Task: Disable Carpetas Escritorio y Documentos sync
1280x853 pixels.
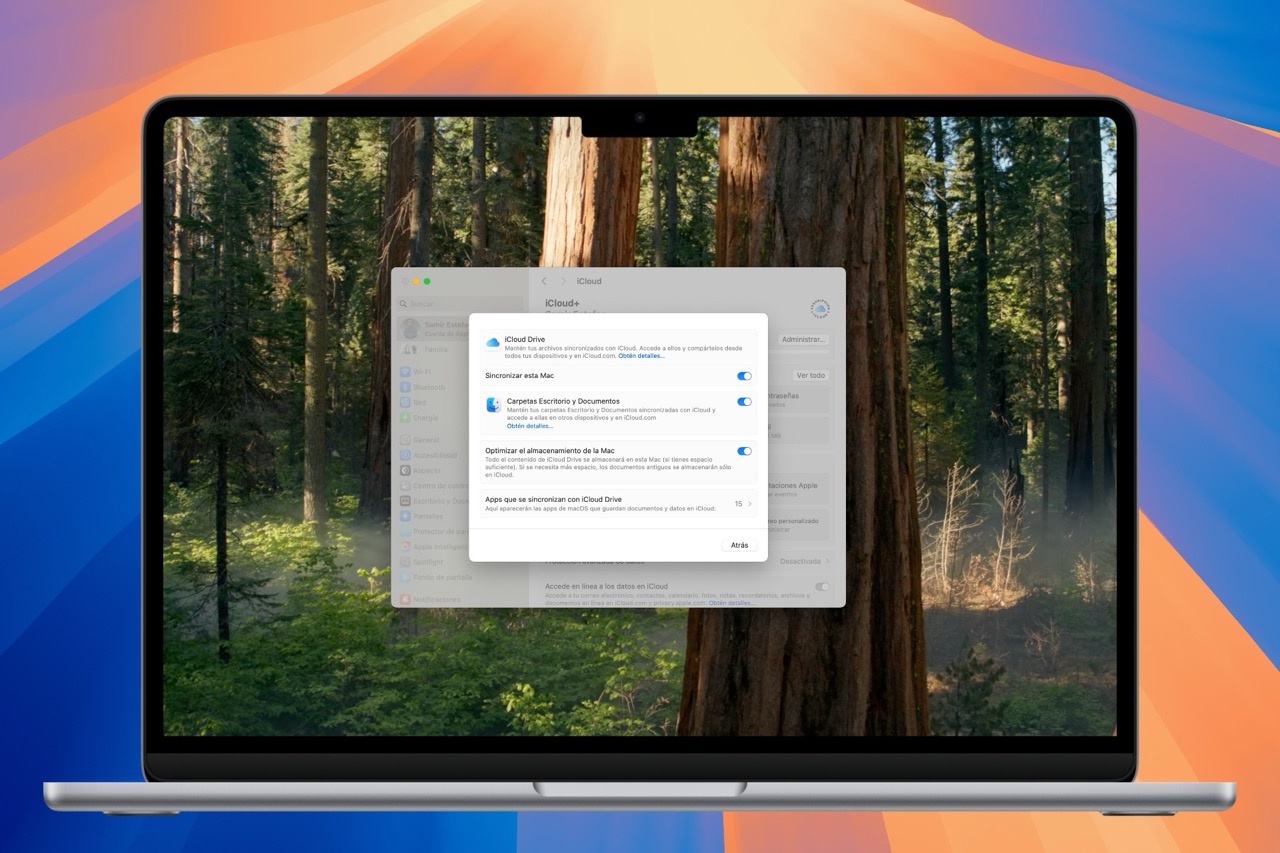Action: pyautogui.click(x=744, y=402)
